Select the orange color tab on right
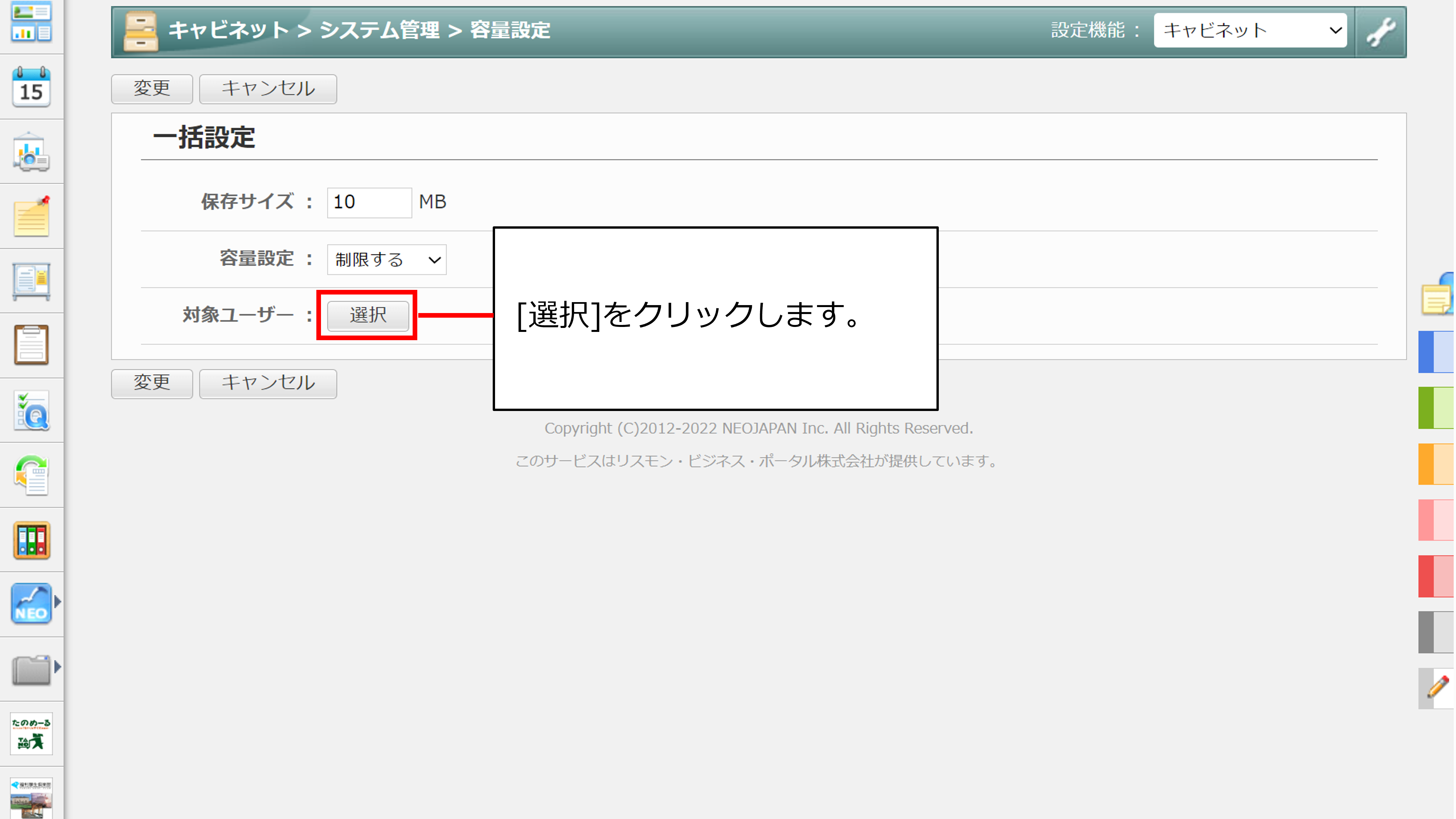The image size is (1456, 819). tap(1436, 465)
